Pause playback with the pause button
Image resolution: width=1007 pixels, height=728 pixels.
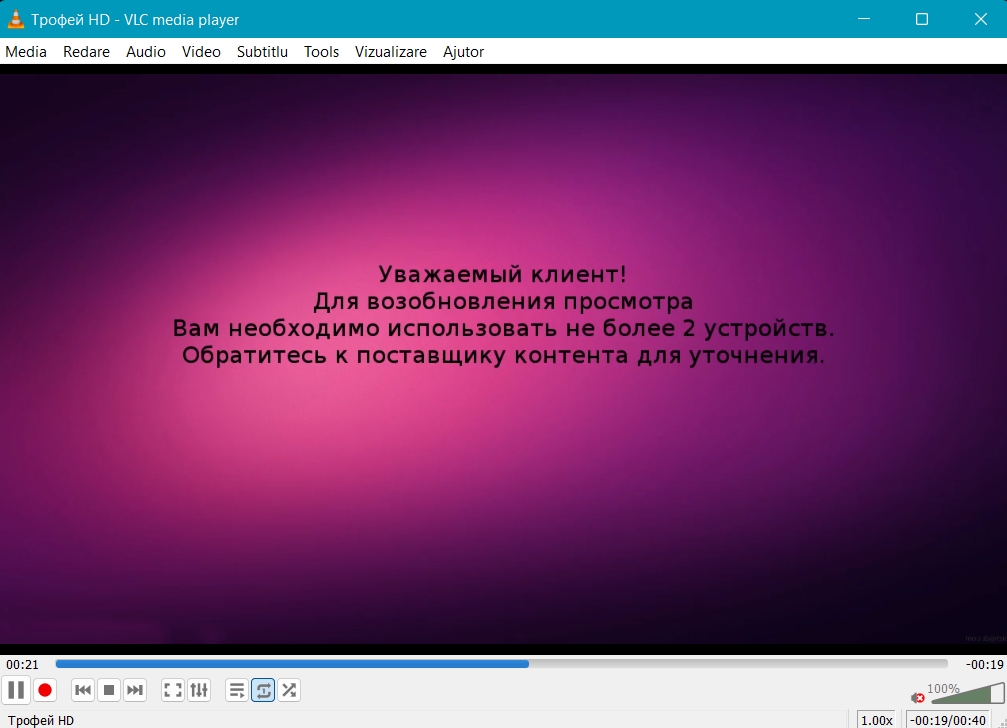click(x=16, y=690)
